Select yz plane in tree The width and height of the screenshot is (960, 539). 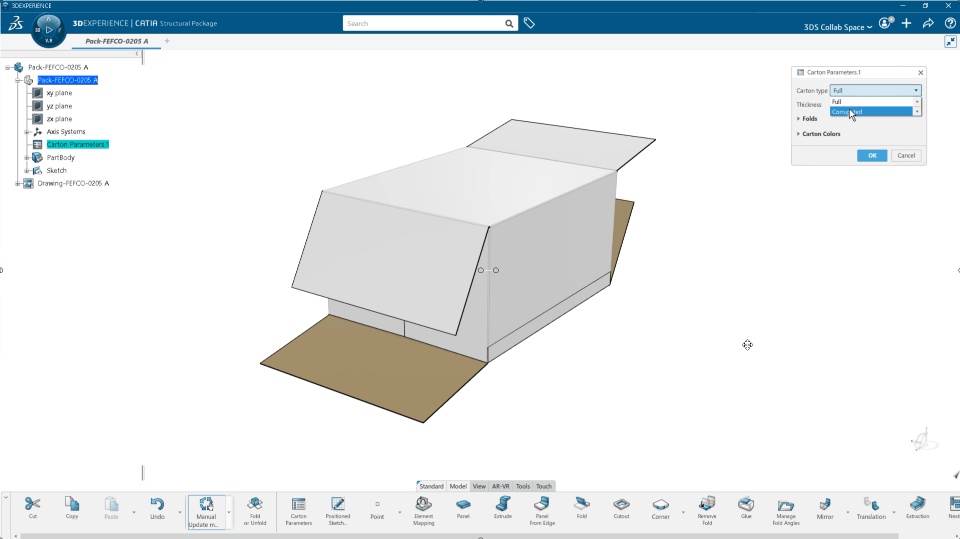point(59,106)
